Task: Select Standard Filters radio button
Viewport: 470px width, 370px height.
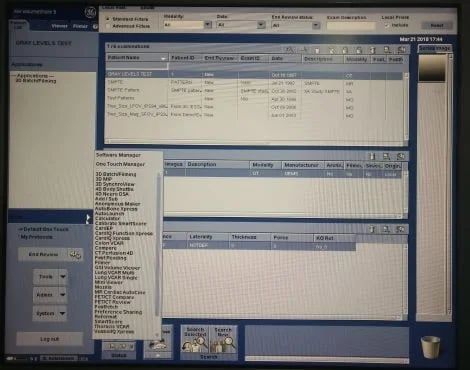Action: (108, 19)
